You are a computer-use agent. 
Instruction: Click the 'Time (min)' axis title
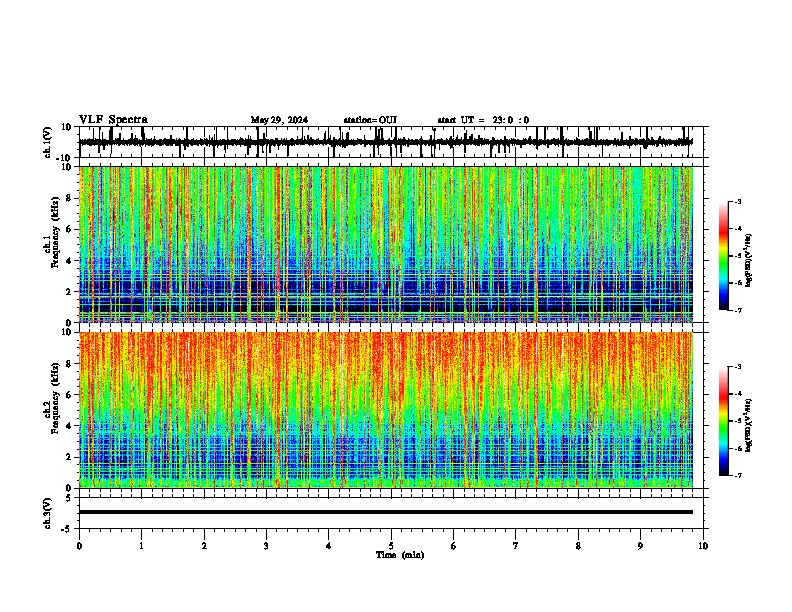(400, 555)
